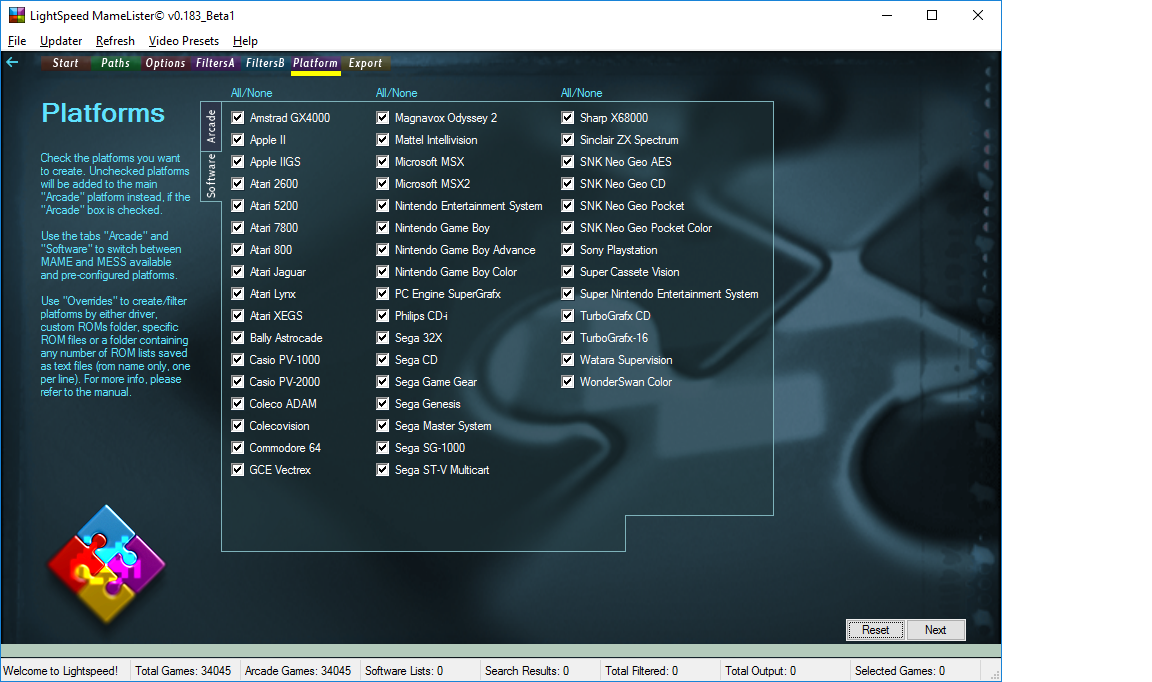1152x682 pixels.
Task: Toggle the GCE Vectrex checkbox
Action: (x=237, y=470)
